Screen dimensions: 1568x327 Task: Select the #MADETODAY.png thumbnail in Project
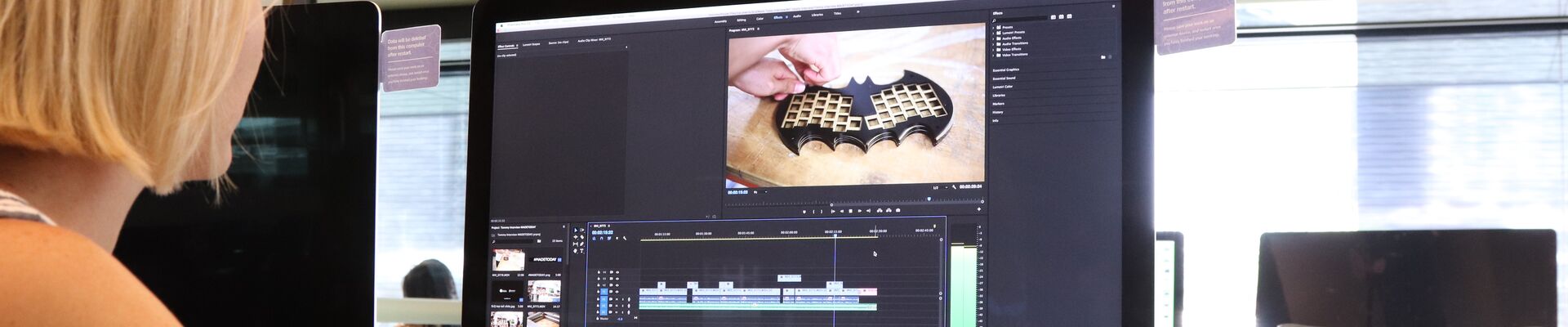tap(544, 261)
